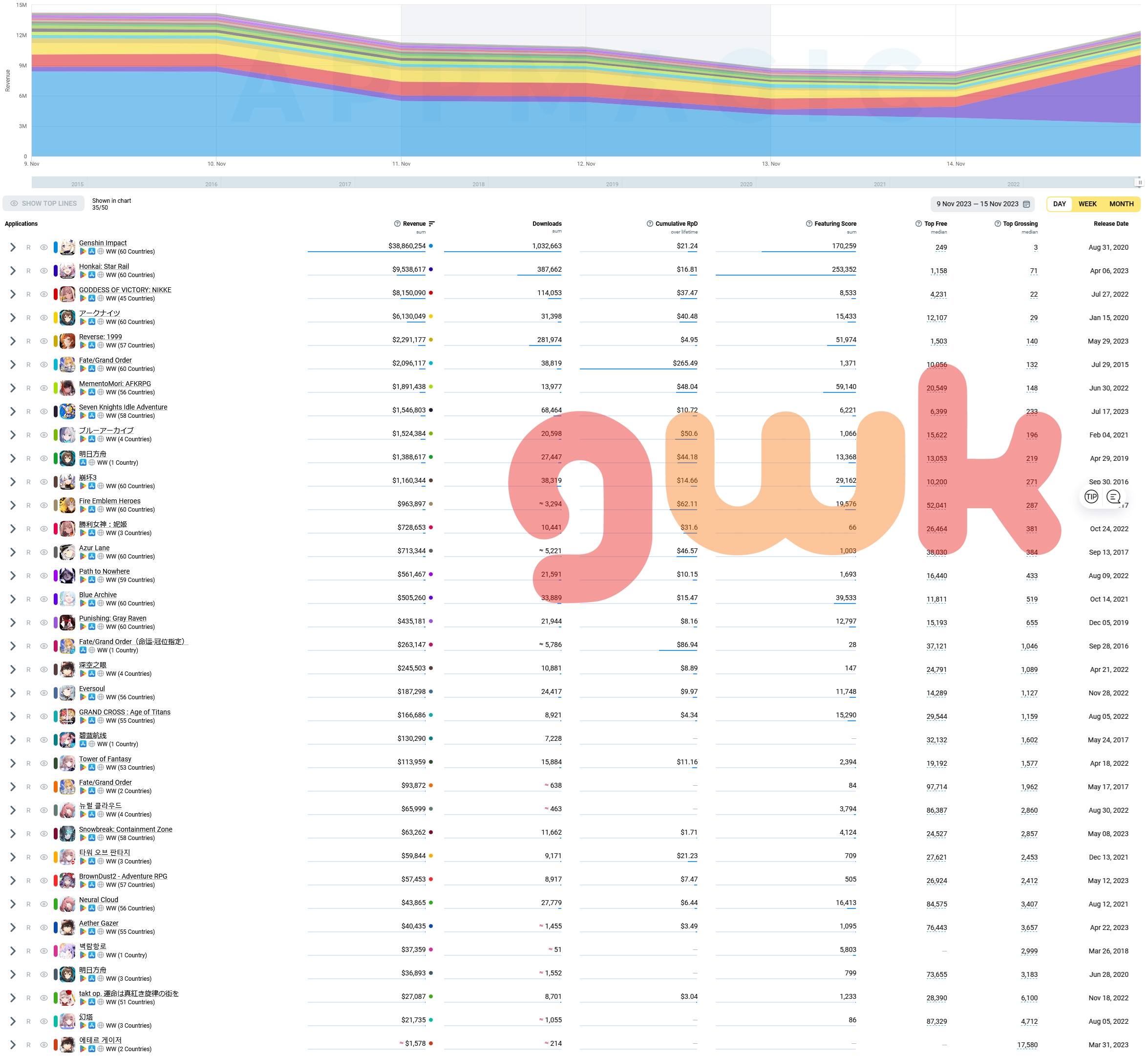Click the Fate/Grand Order (60 Countries) app icon
Viewport: 1148px width, 1057px height.
(x=67, y=365)
